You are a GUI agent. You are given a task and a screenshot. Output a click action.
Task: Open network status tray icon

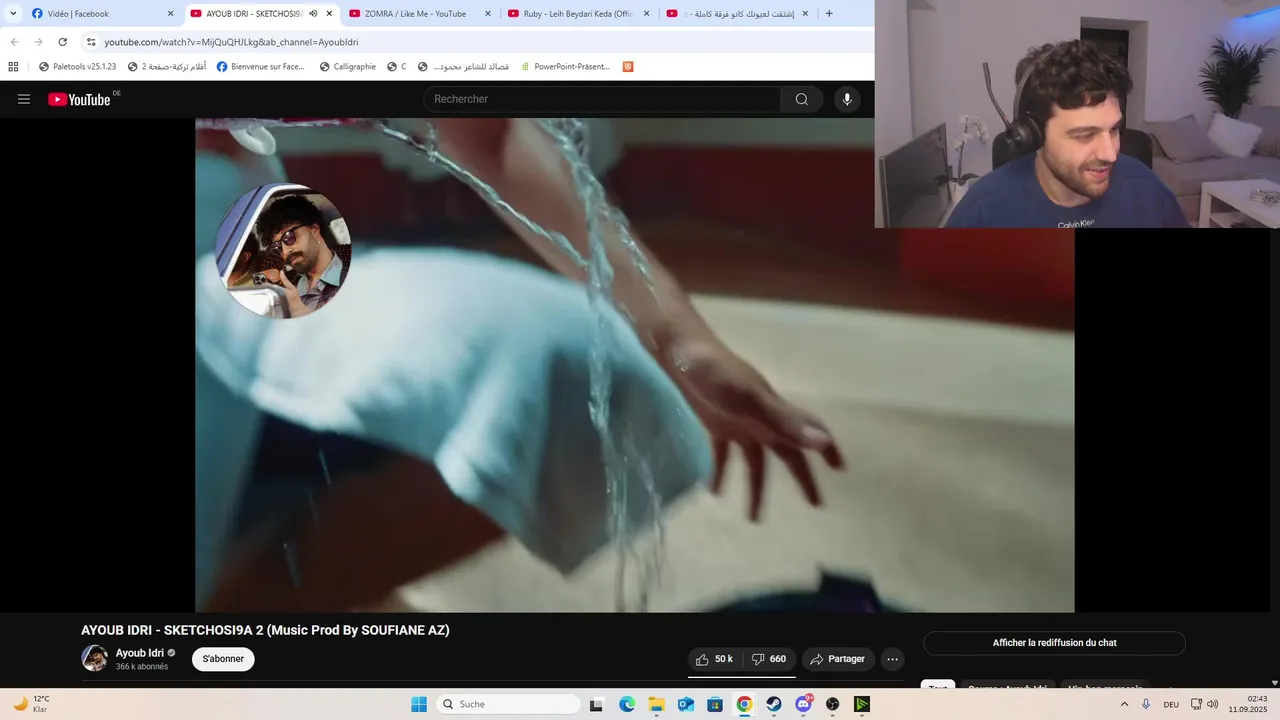coord(1196,704)
